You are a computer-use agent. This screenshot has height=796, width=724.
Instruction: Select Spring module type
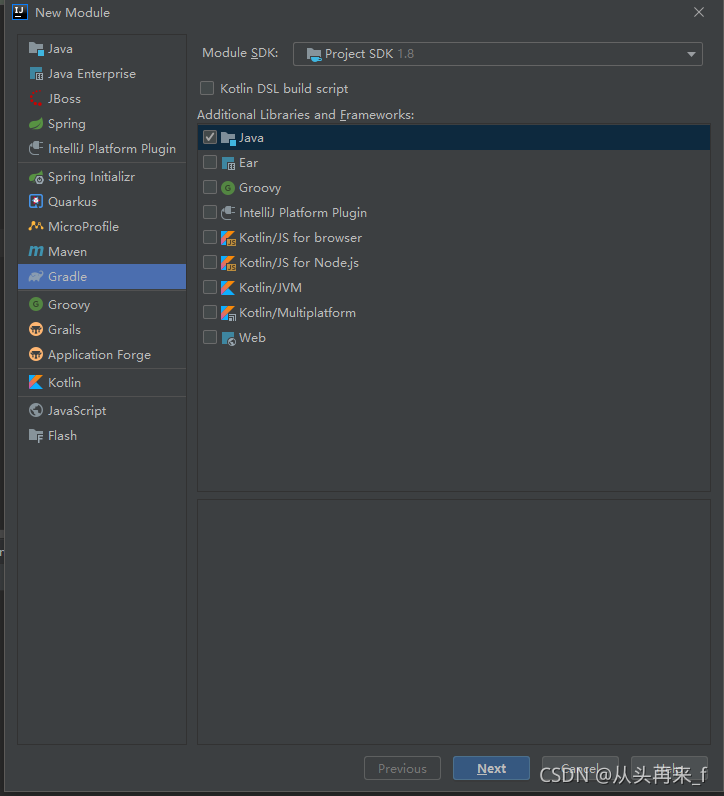[102, 123]
